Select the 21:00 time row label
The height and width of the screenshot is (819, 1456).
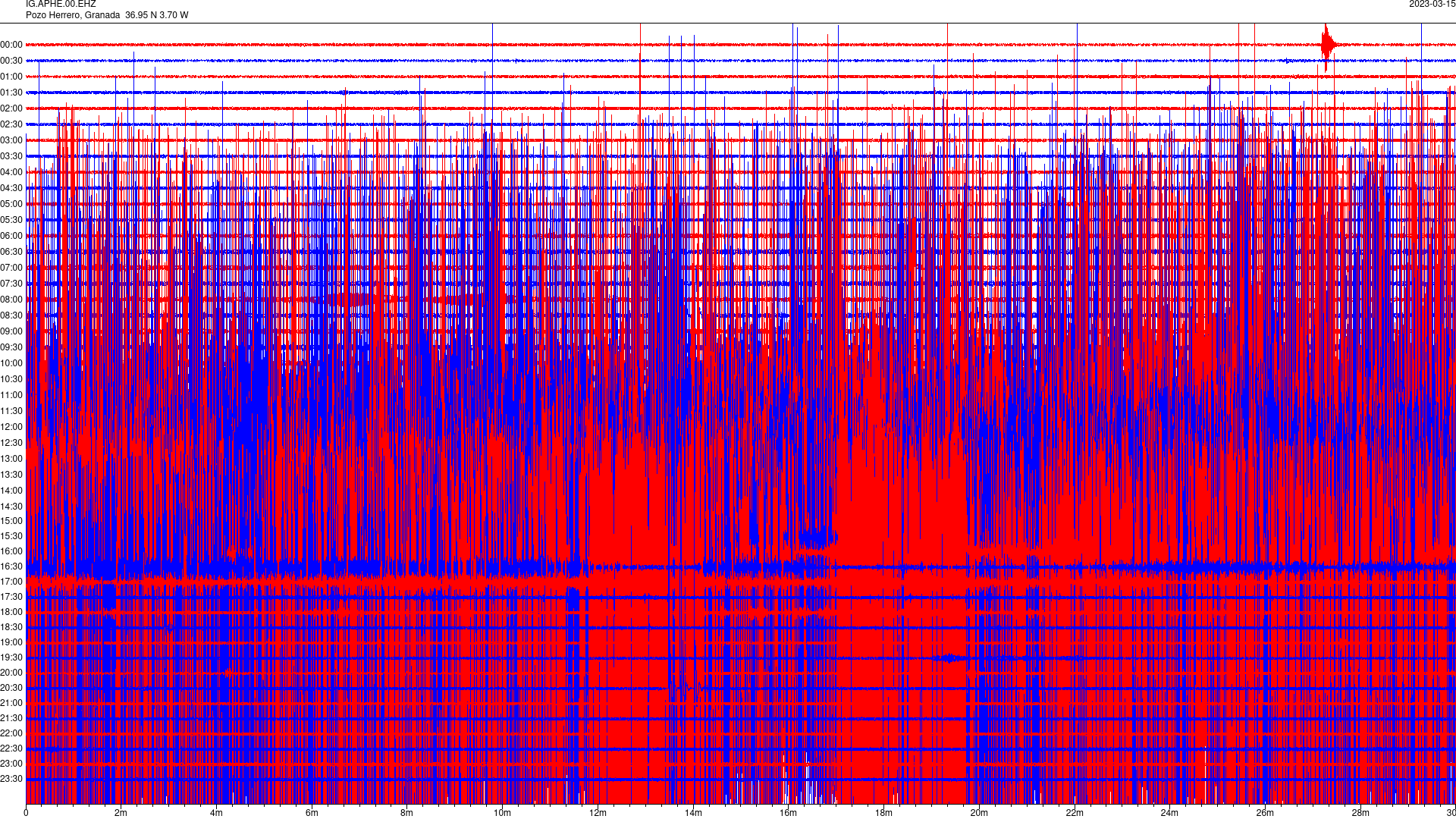[x=11, y=703]
